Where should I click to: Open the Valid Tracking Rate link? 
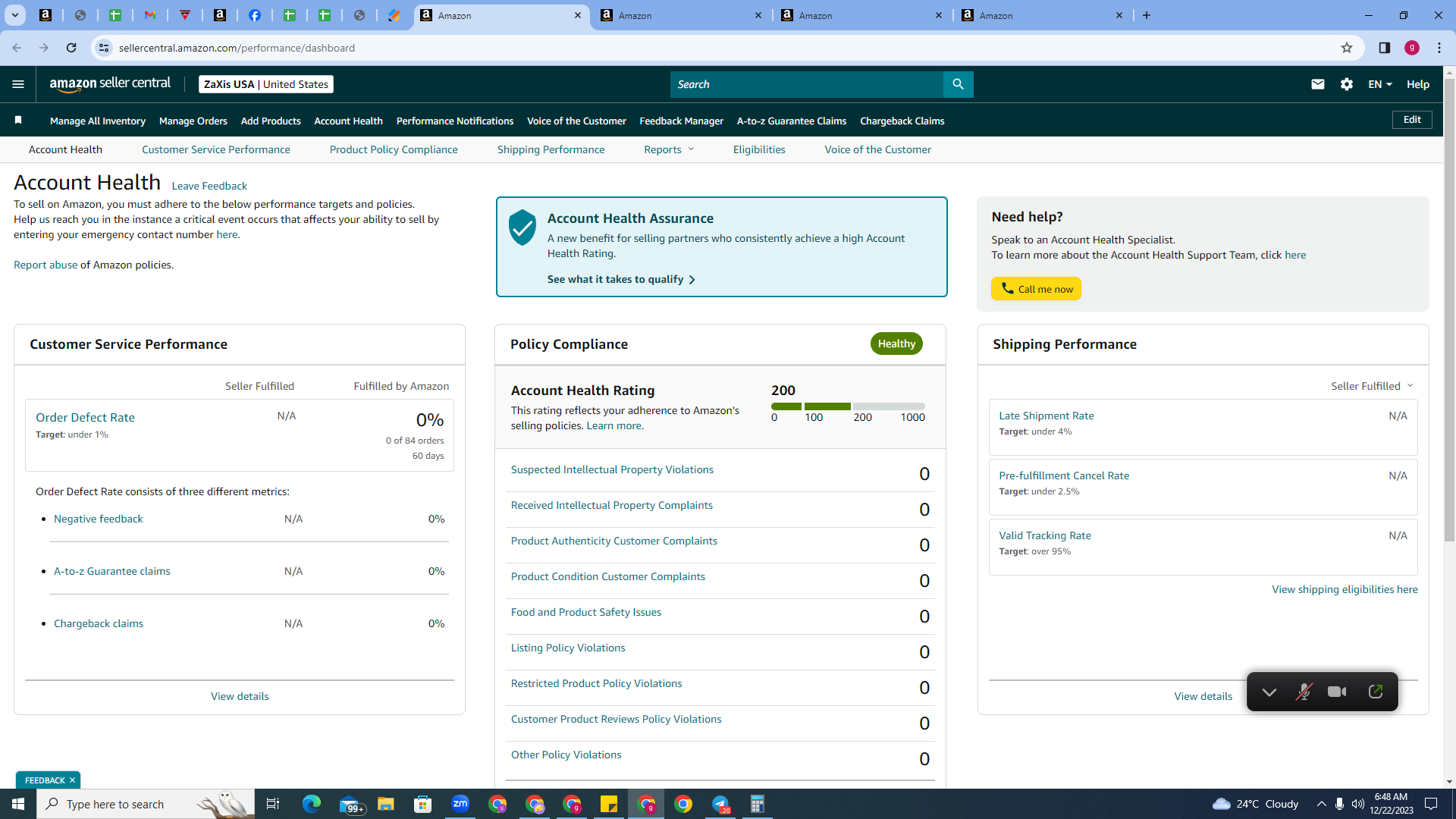point(1045,535)
